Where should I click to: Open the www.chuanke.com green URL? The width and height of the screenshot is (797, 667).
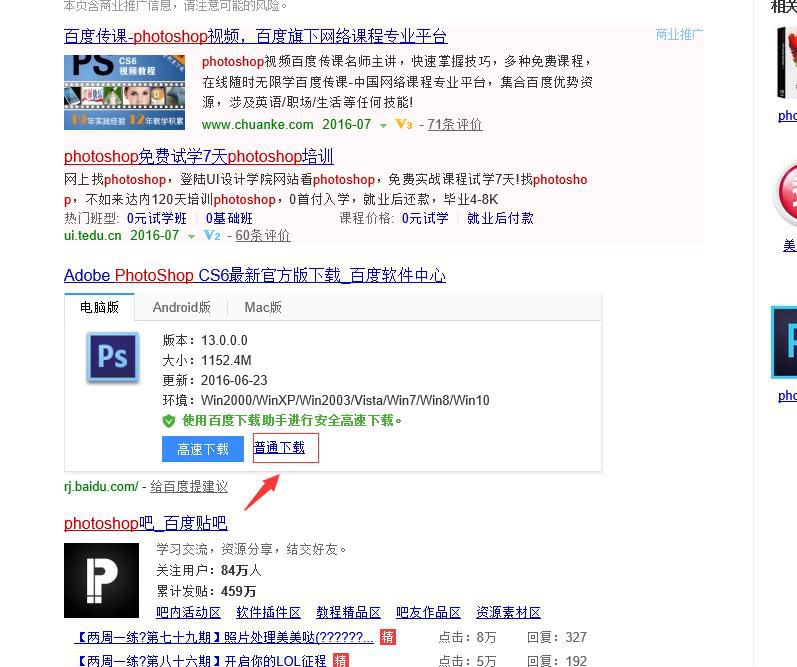[257, 125]
